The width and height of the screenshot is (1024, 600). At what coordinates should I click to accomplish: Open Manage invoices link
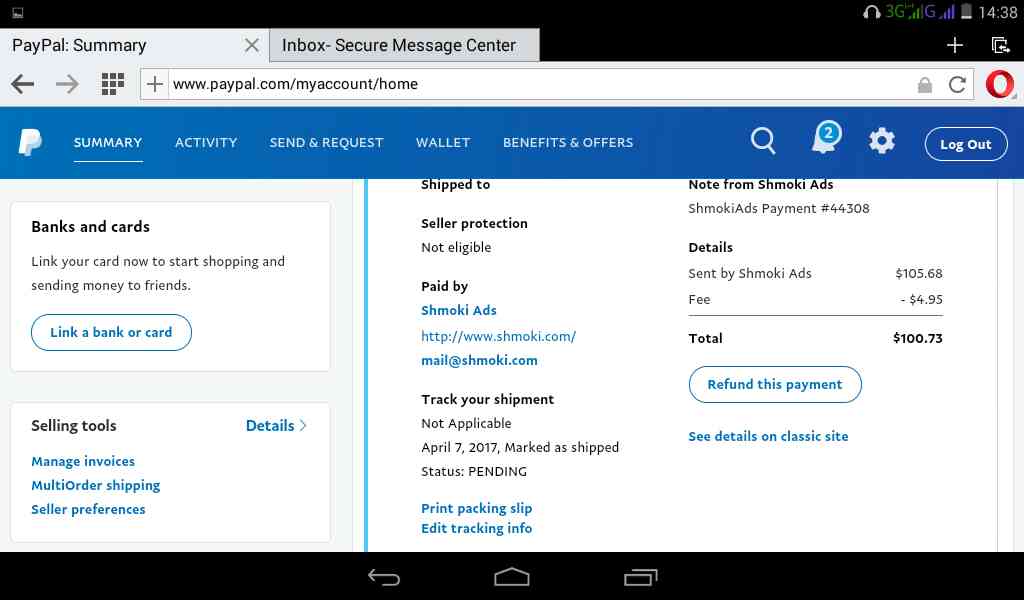pos(83,462)
